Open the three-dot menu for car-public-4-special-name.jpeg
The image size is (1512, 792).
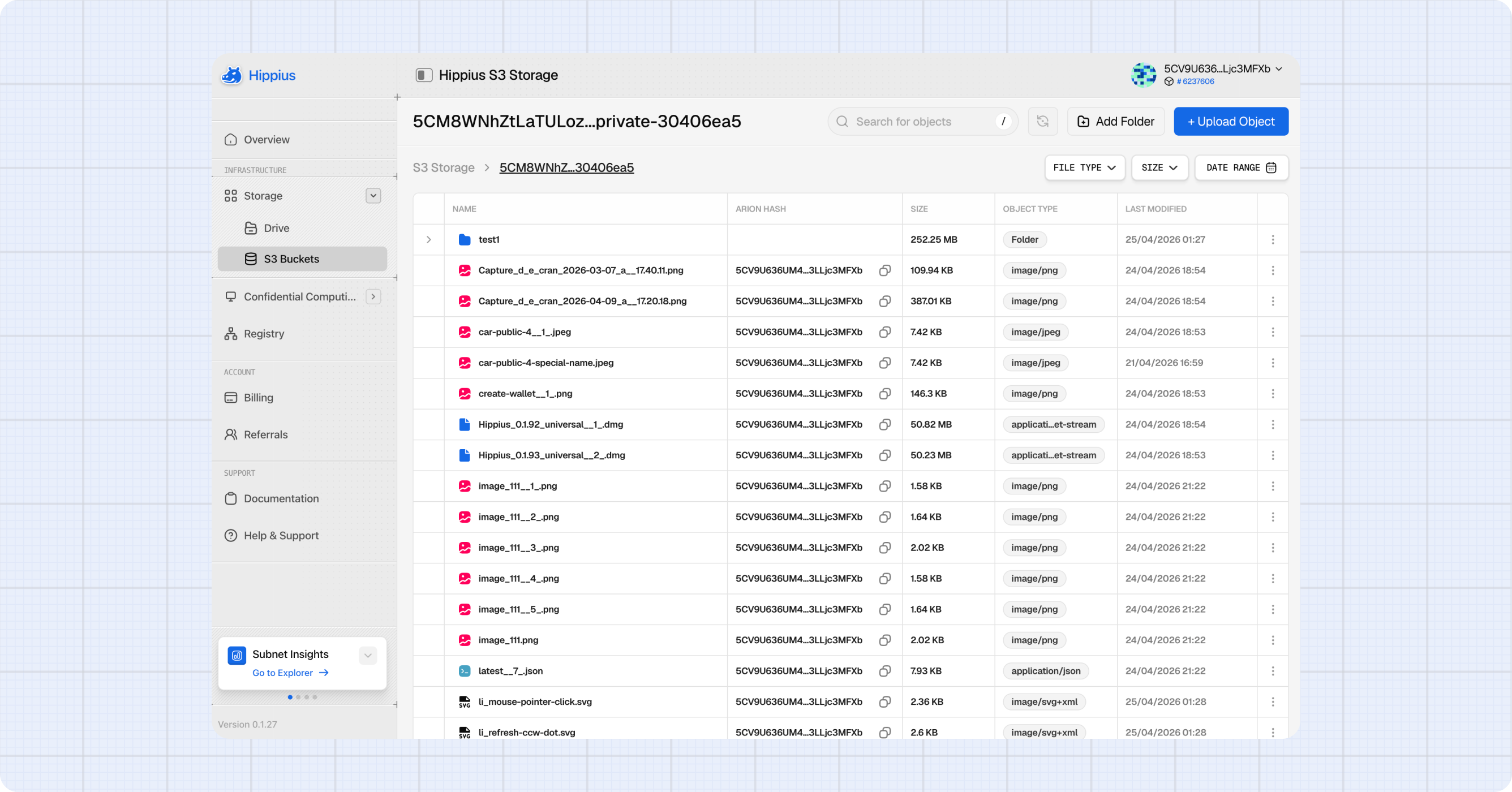point(1273,363)
